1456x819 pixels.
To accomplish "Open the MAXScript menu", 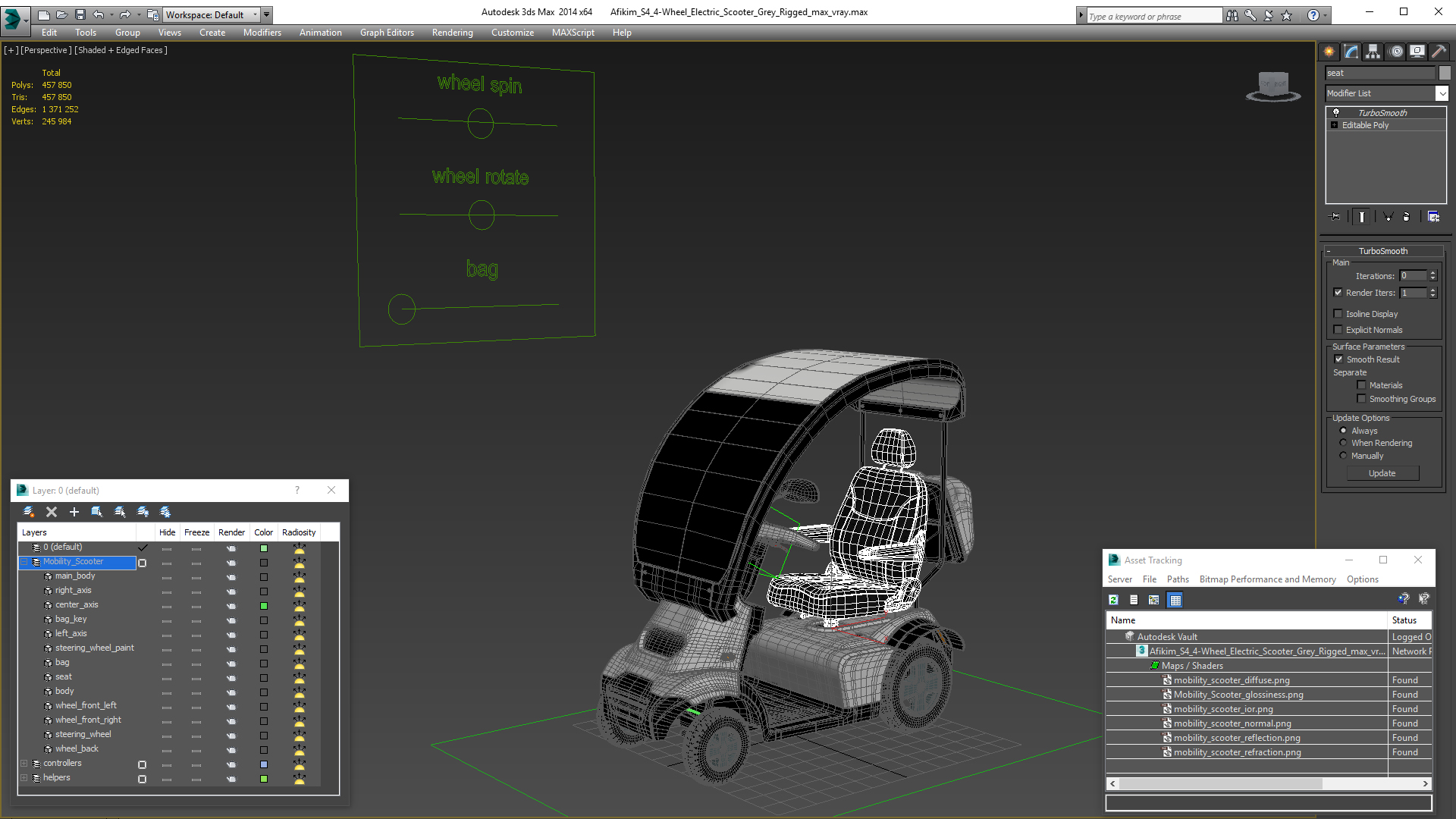I will (573, 33).
